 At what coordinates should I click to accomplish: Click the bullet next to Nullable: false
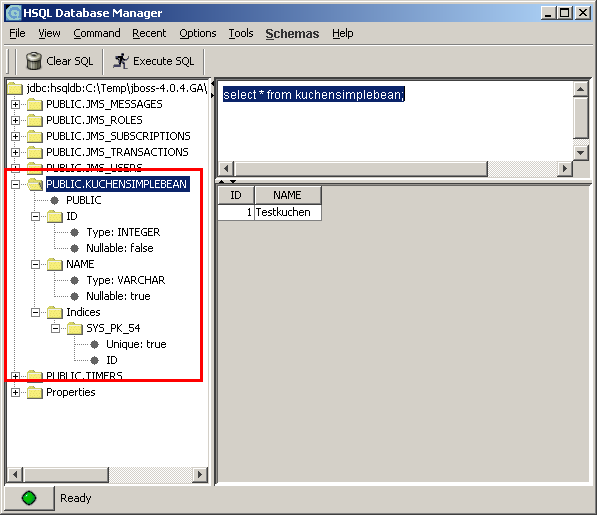[75, 248]
